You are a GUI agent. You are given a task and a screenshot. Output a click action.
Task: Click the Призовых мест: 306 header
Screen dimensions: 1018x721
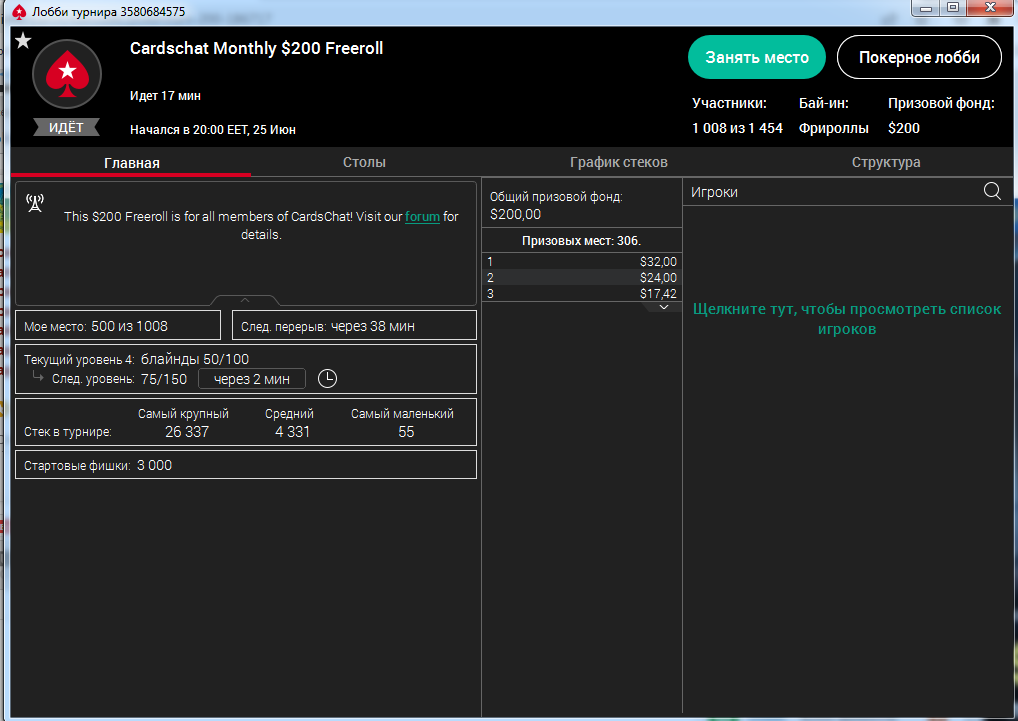point(581,241)
